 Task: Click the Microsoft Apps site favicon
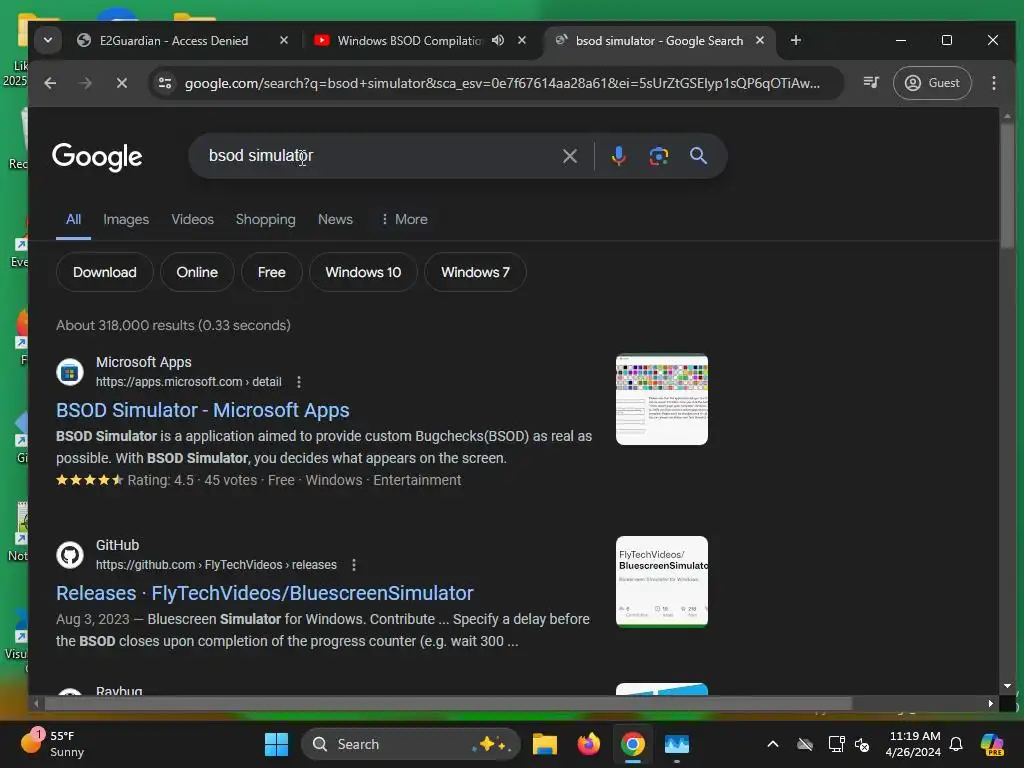tap(70, 372)
